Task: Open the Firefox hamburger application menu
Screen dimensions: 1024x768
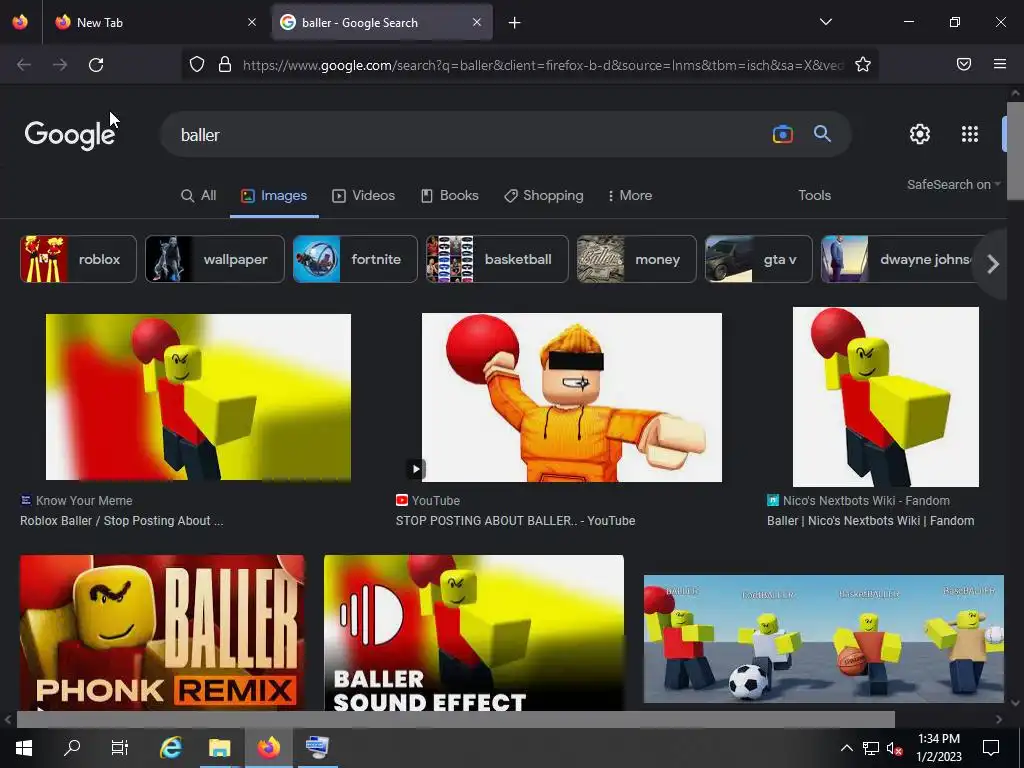Action: click(1000, 64)
